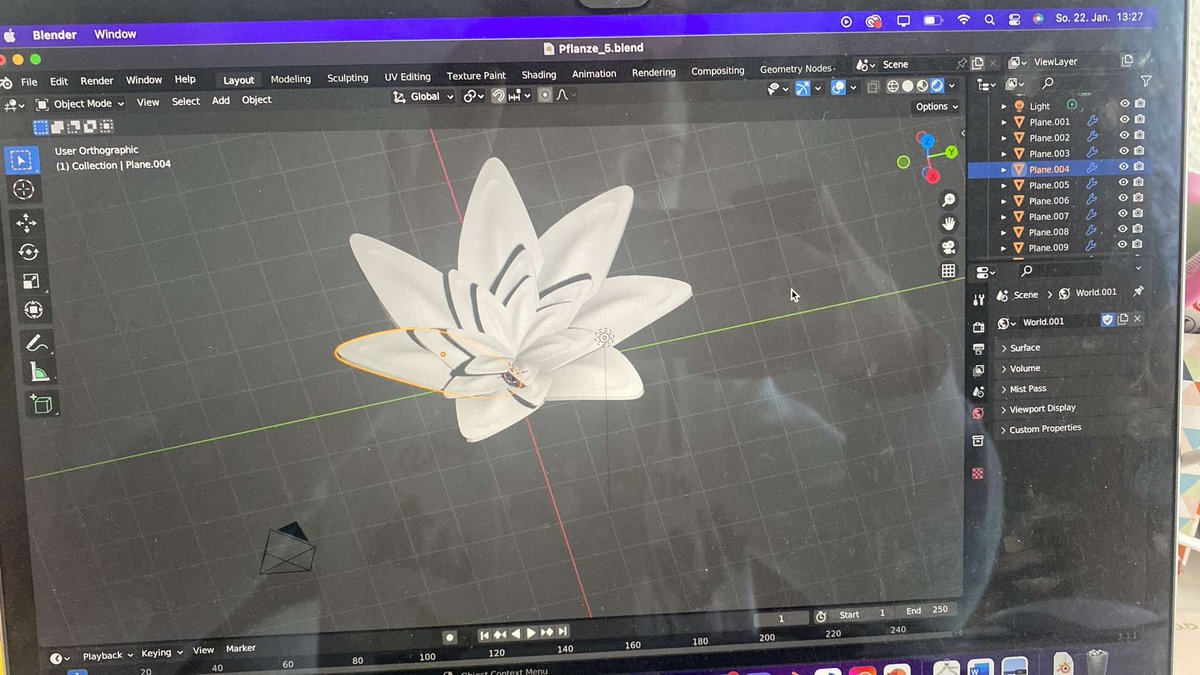Click the Options button in the header

pyautogui.click(x=934, y=106)
